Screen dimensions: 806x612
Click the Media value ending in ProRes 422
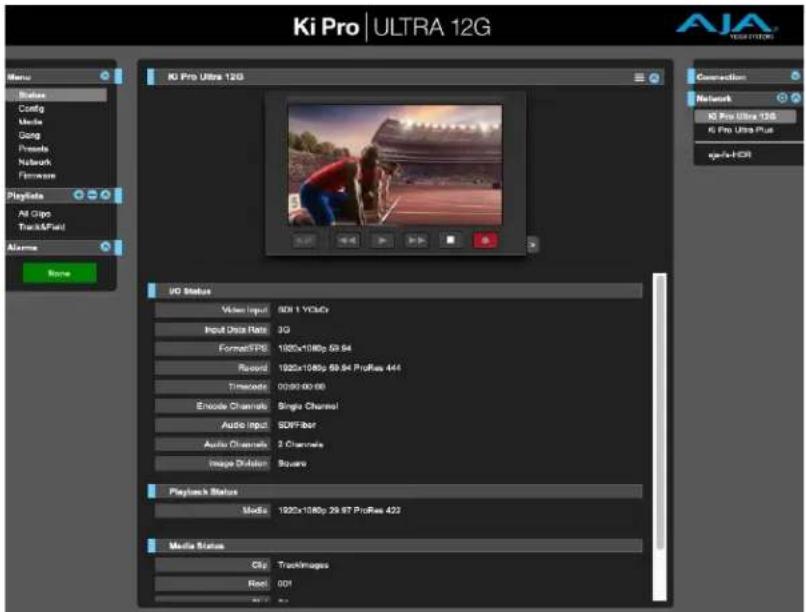point(339,510)
